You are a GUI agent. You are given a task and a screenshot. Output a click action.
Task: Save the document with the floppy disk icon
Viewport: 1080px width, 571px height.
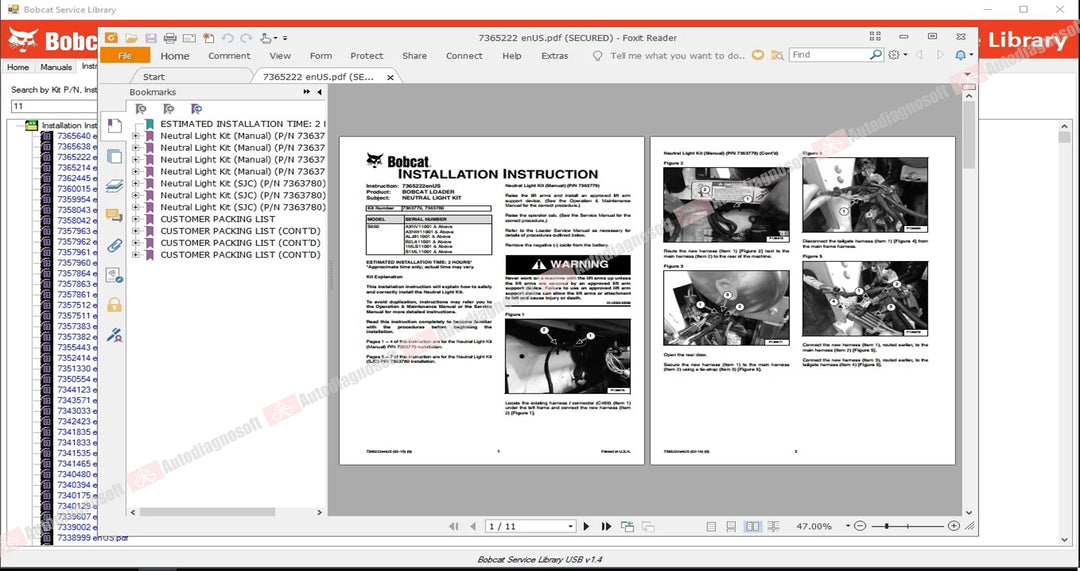[150, 39]
